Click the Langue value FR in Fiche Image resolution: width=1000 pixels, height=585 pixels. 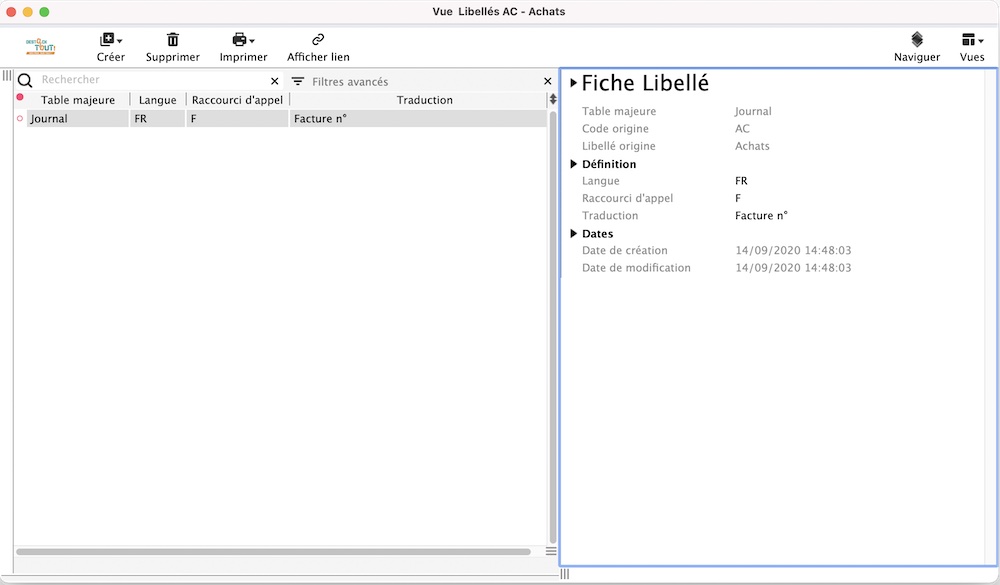(741, 181)
